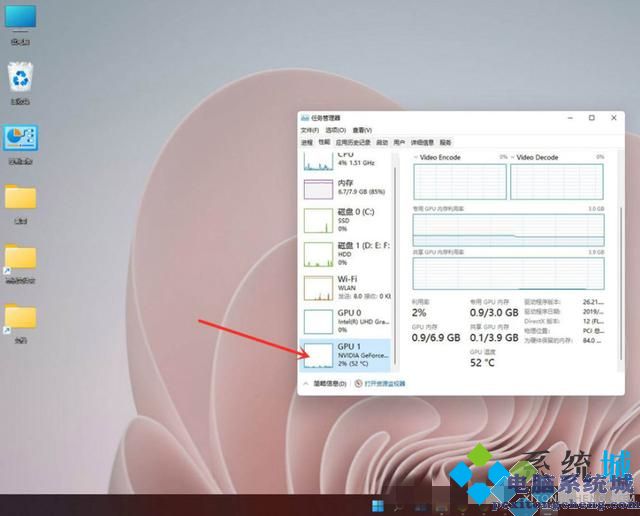Click the search icon on the taskbar
Image resolution: width=640 pixels, height=516 pixels.
tap(398, 507)
